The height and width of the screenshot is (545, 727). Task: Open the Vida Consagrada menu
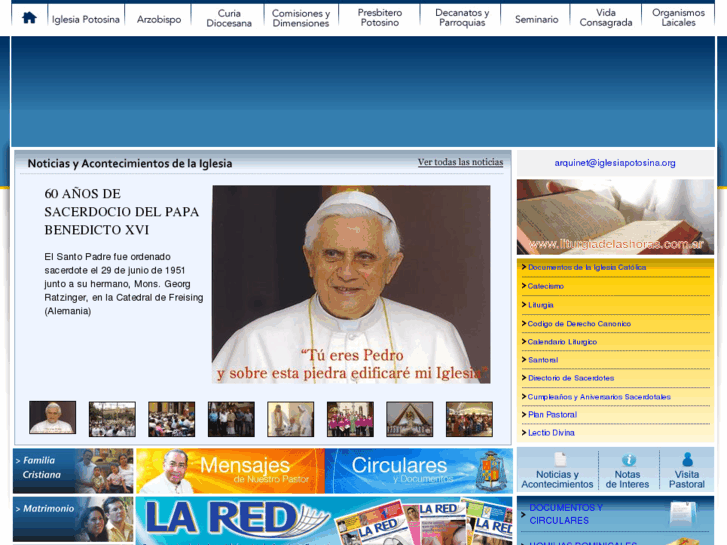pyautogui.click(x=606, y=18)
